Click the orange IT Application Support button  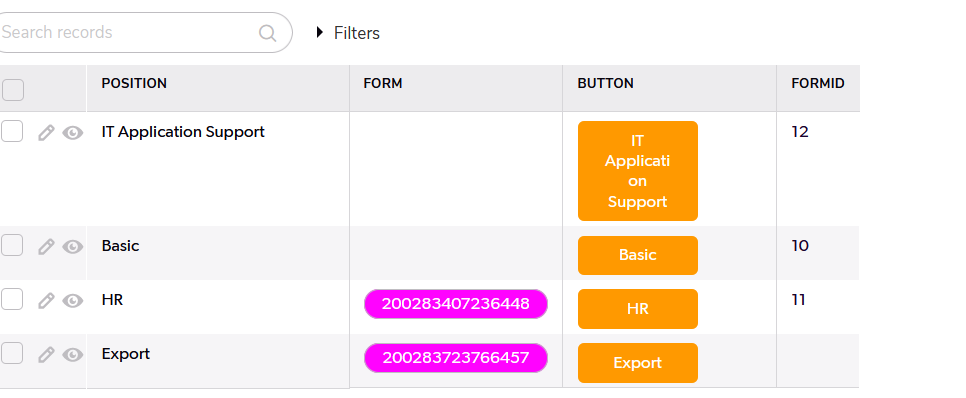[x=638, y=171]
